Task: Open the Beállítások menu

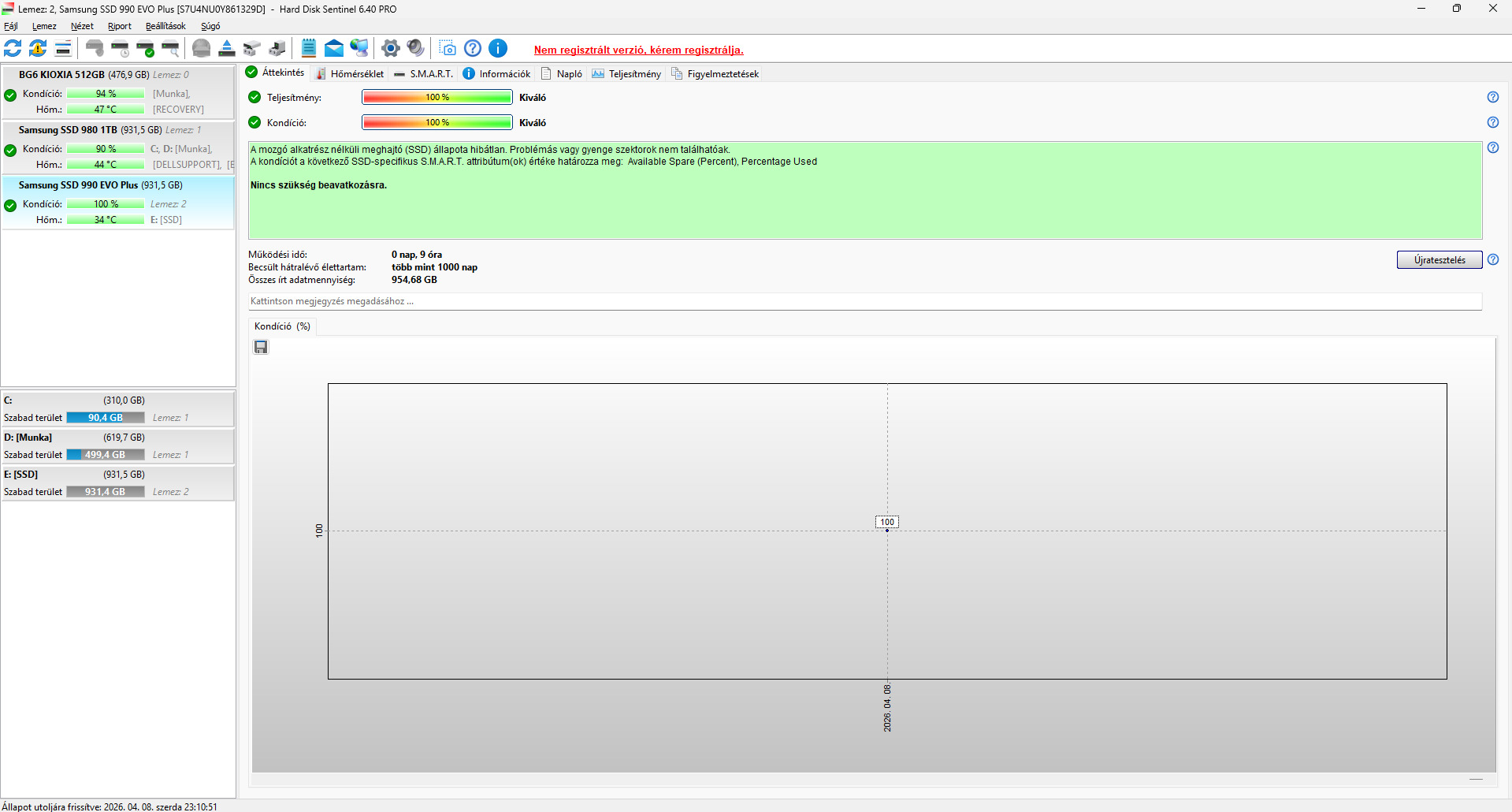Action: [x=165, y=26]
